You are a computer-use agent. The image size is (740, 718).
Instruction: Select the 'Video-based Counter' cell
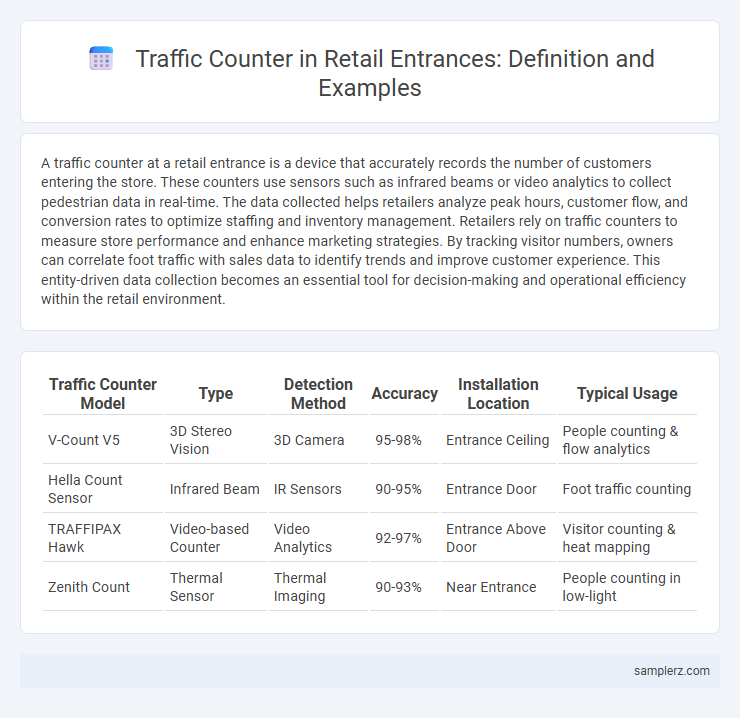(216, 538)
